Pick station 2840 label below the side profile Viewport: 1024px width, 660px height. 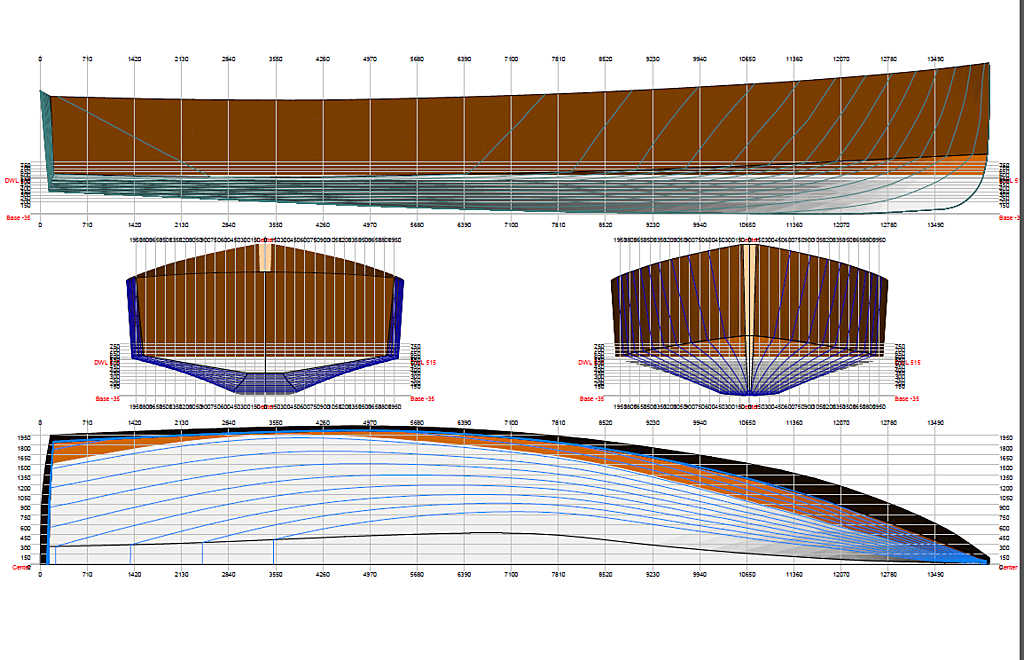229,225
